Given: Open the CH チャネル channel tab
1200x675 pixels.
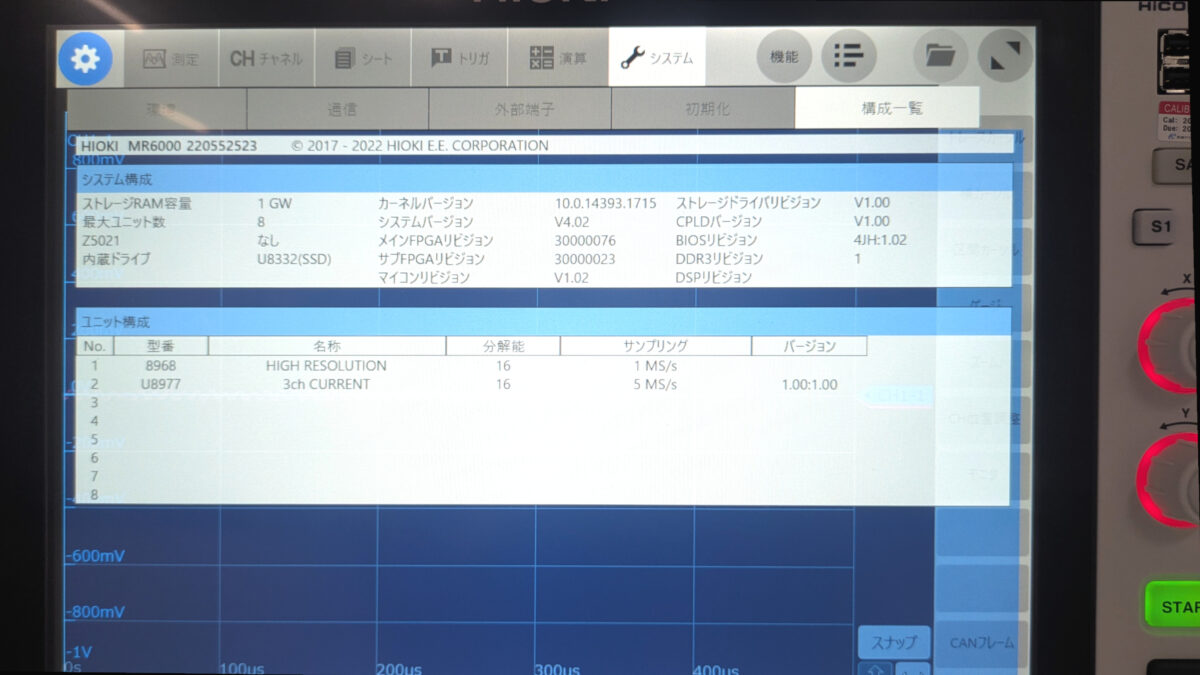Looking at the screenshot, I should (266, 59).
